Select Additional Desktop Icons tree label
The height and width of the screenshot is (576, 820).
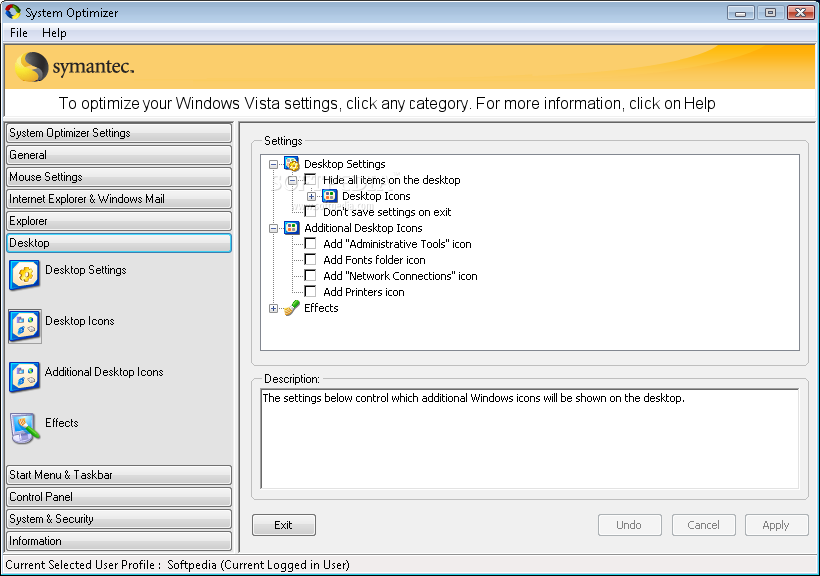[x=363, y=228]
